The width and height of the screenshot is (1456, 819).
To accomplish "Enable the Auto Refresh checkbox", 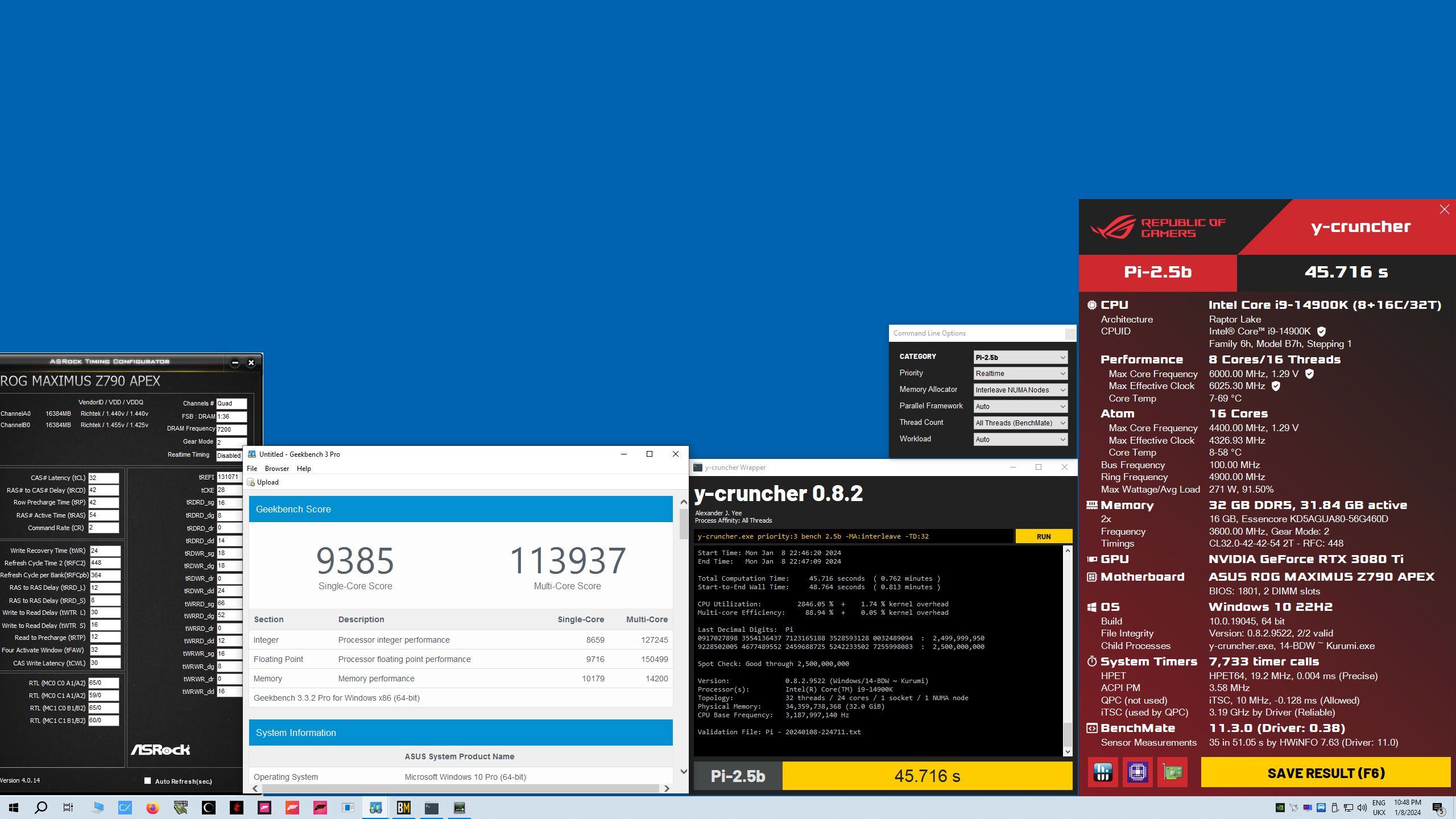I will pos(148,781).
